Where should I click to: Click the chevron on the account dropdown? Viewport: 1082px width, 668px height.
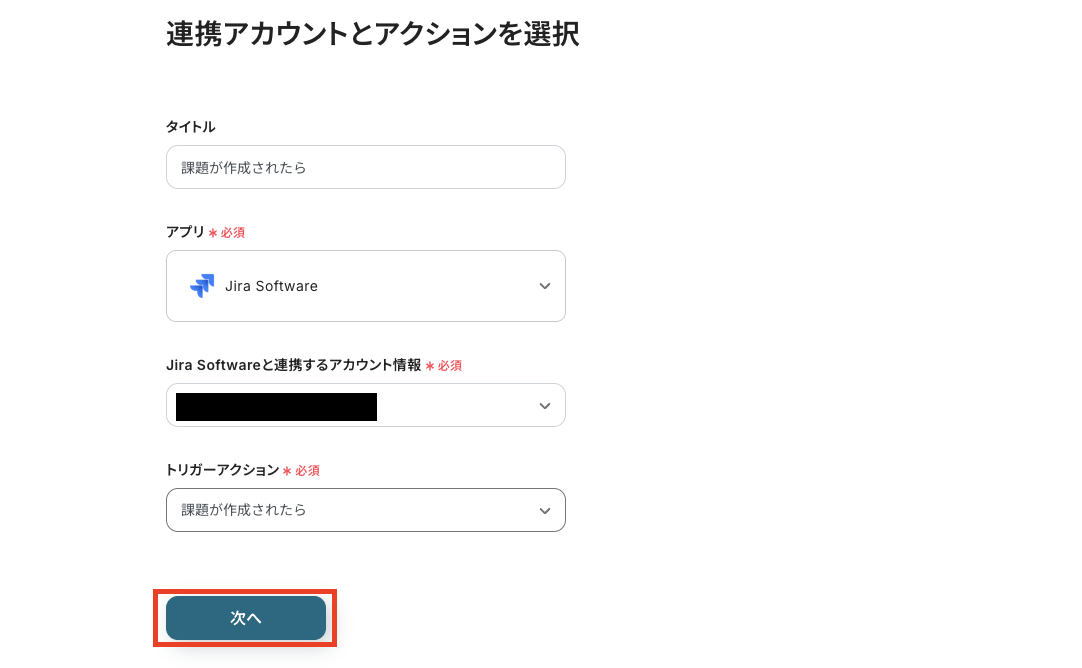click(545, 405)
